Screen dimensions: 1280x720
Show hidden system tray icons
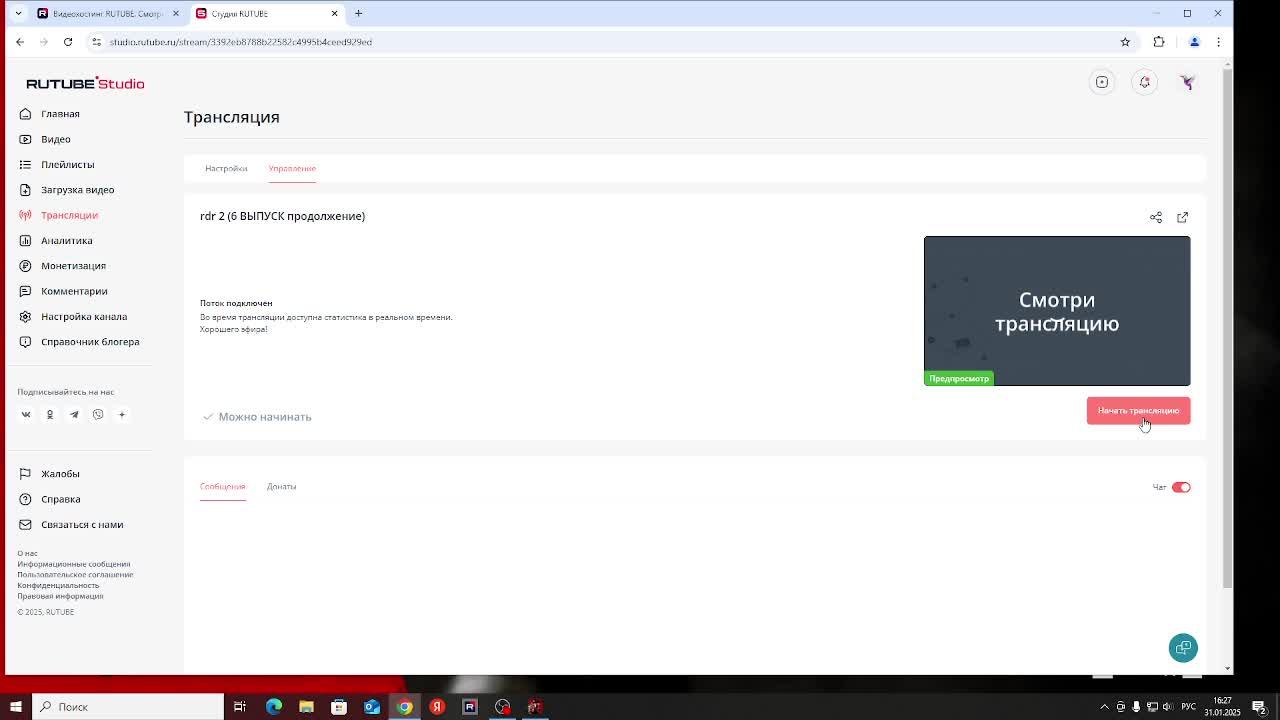pos(1104,707)
